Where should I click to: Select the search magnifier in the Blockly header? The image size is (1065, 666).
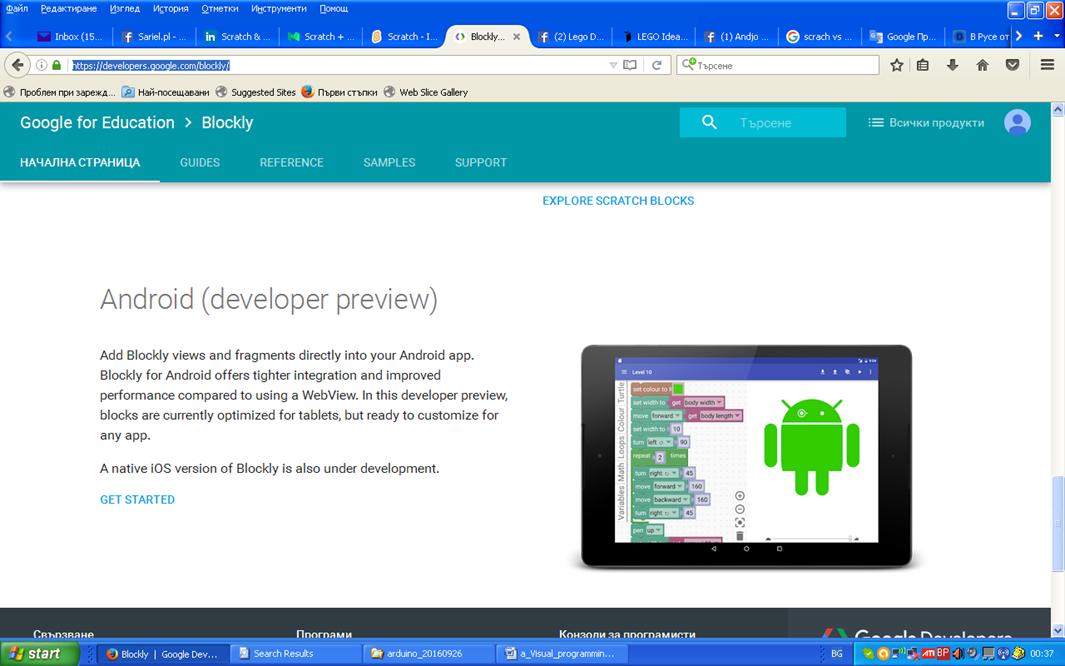point(708,122)
